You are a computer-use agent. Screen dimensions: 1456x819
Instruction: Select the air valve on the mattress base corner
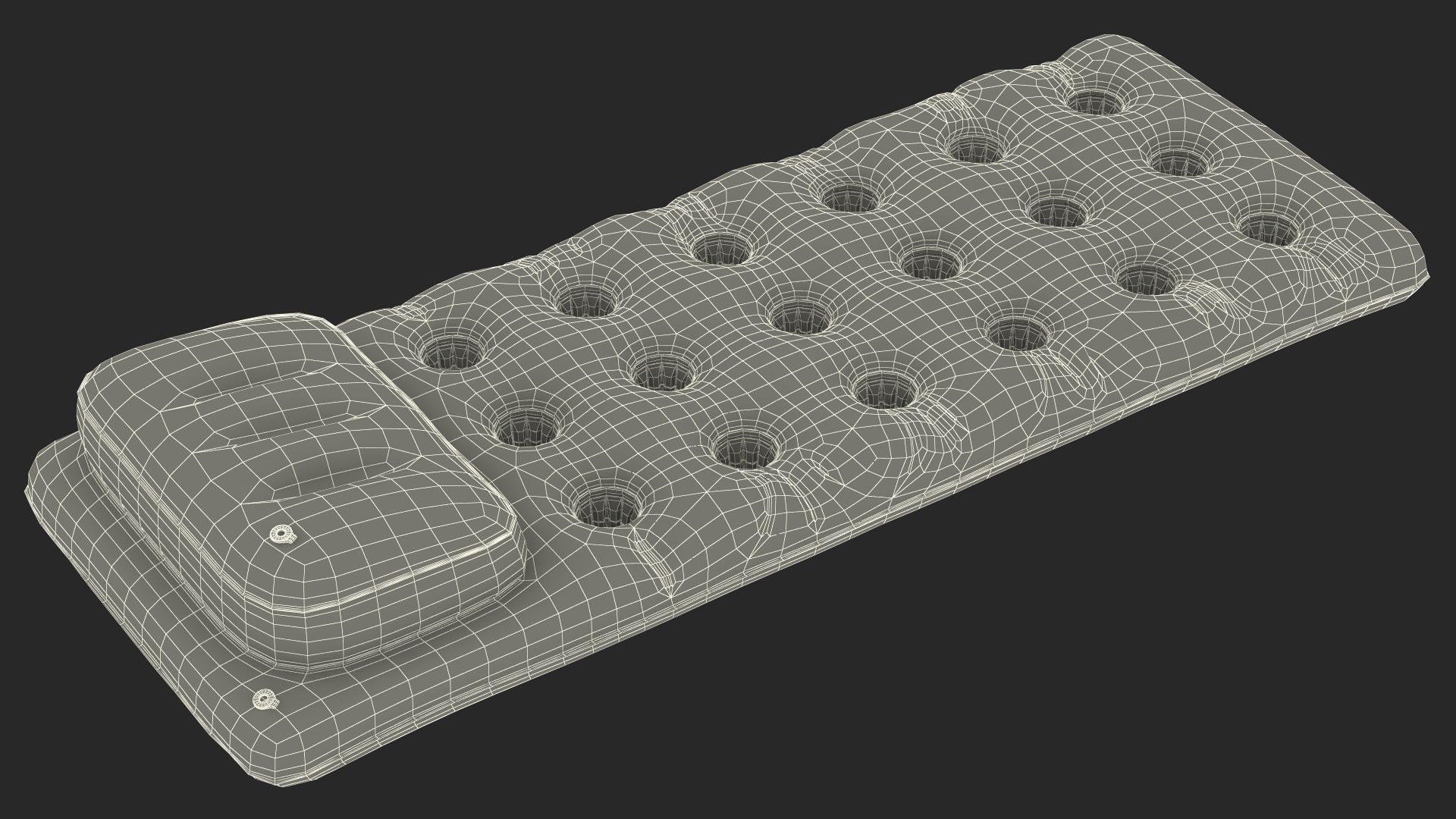click(x=265, y=699)
